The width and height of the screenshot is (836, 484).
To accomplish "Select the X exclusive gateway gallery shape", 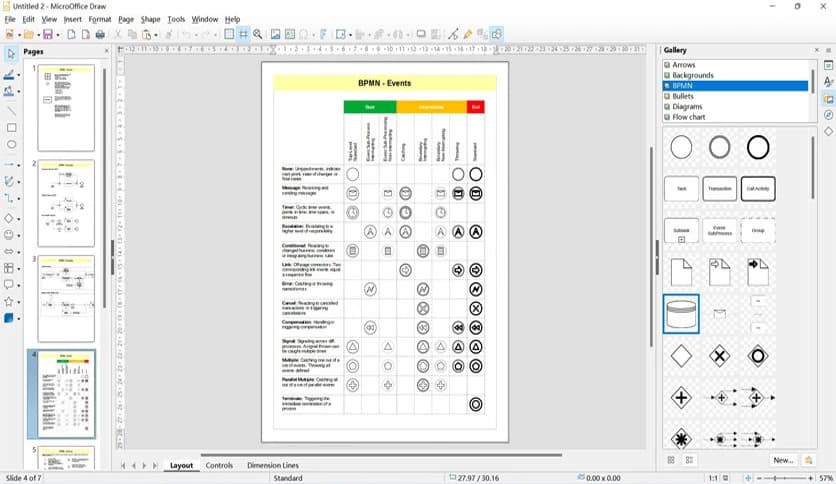I will click(x=719, y=356).
